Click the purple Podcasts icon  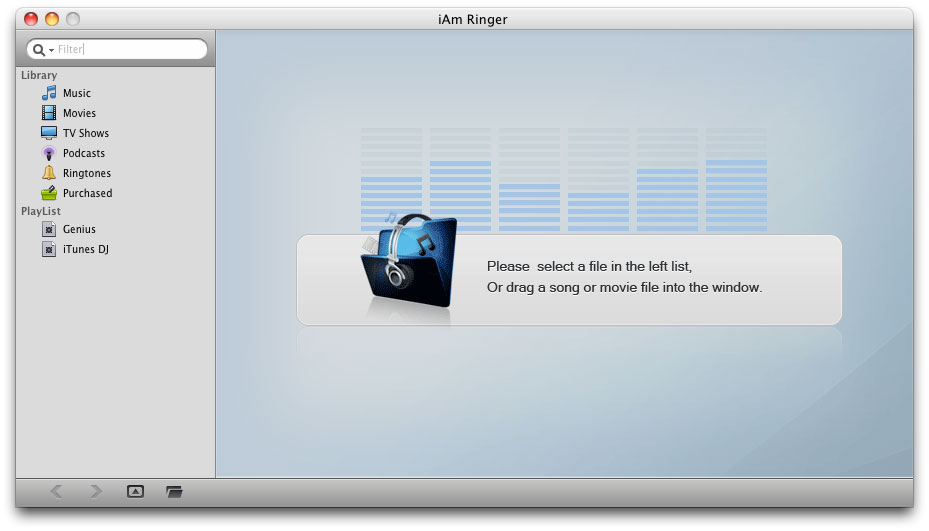click(49, 153)
